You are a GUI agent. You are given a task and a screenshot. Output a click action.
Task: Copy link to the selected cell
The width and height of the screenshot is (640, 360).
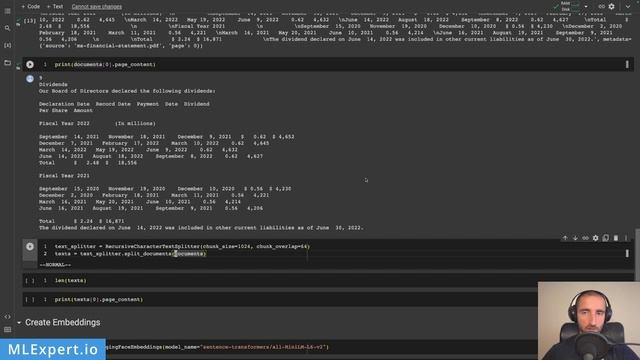(585, 238)
